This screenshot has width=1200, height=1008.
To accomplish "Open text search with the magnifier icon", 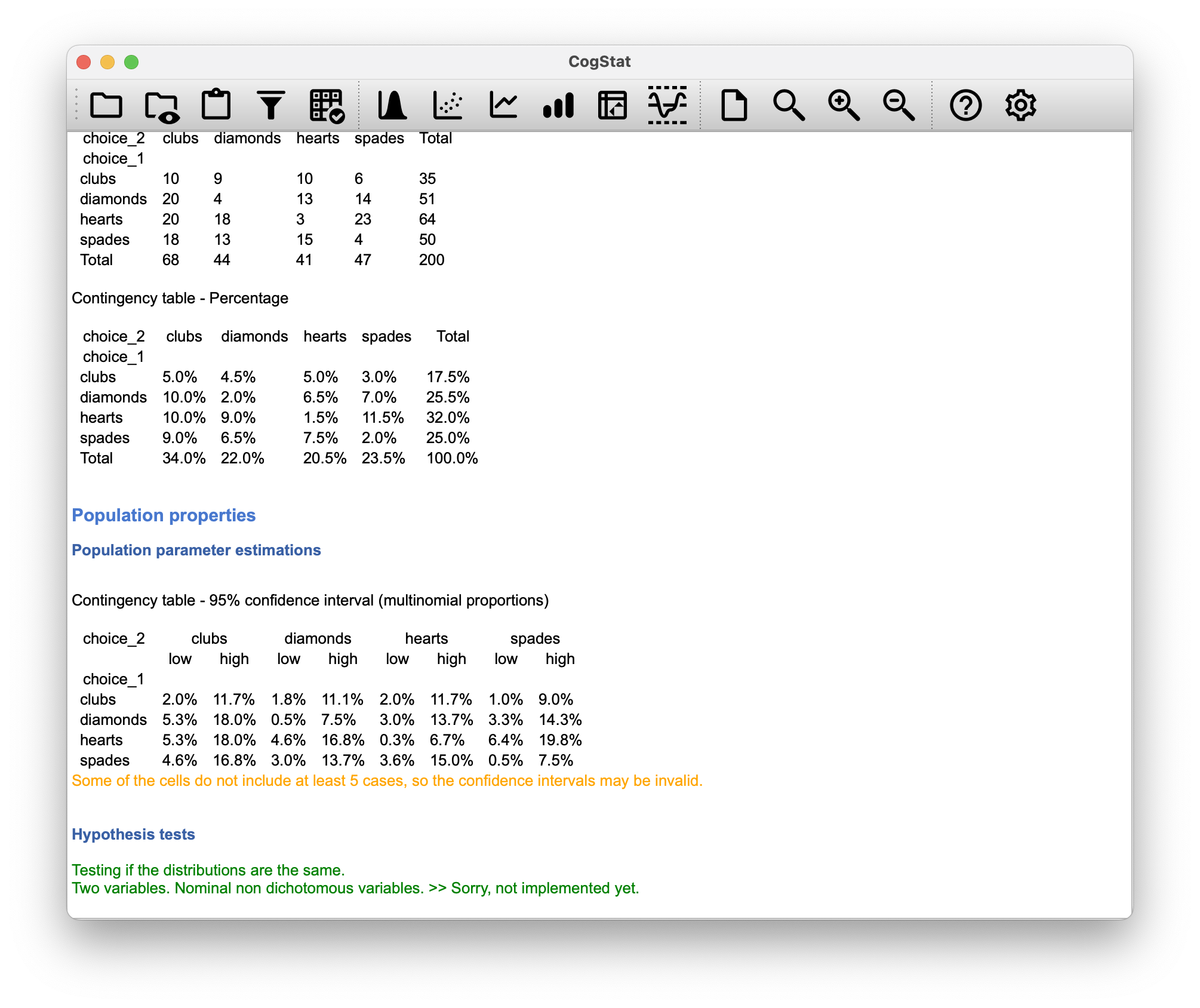I will click(788, 106).
